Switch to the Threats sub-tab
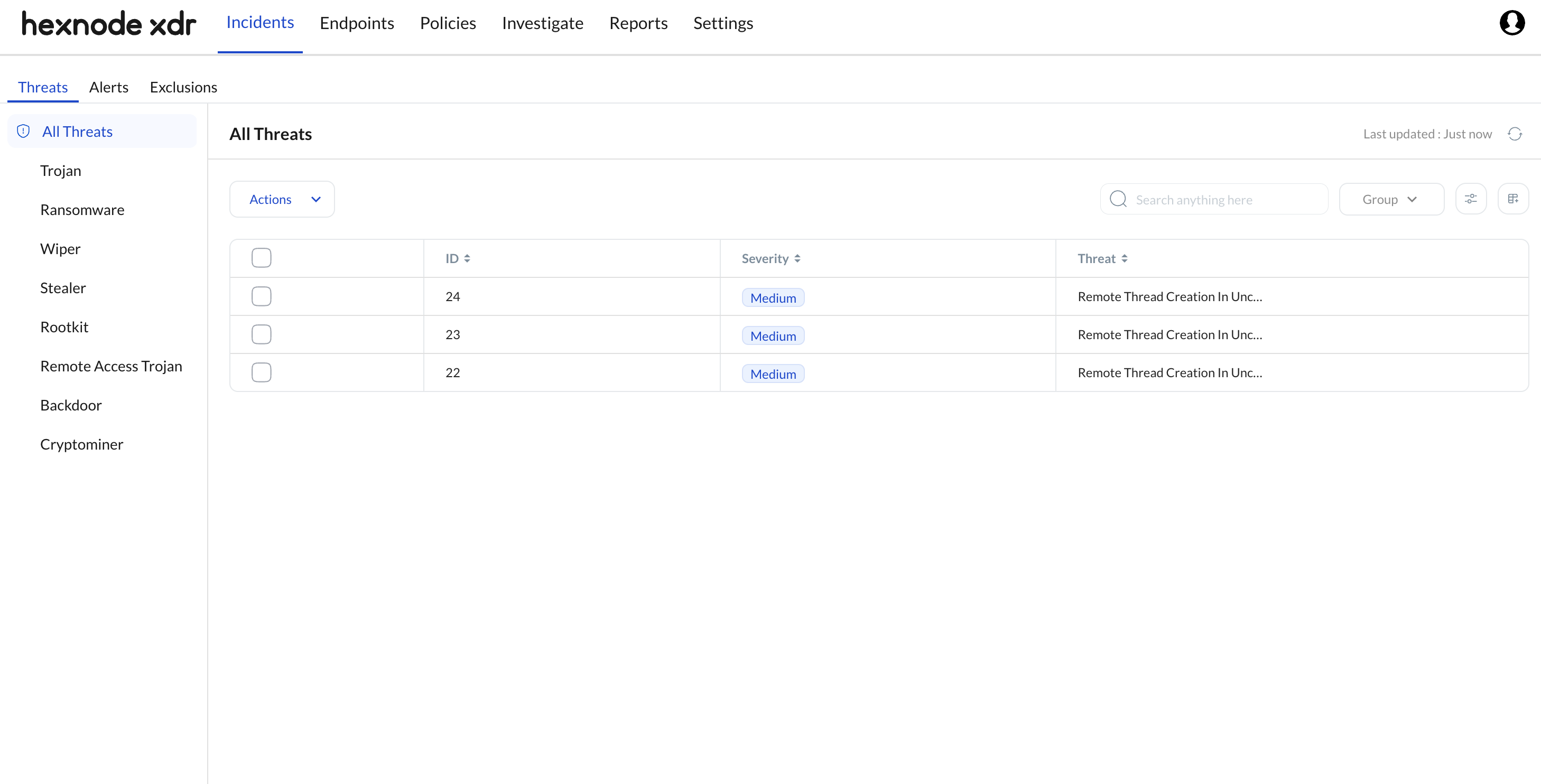The width and height of the screenshot is (1541, 784). point(43,87)
